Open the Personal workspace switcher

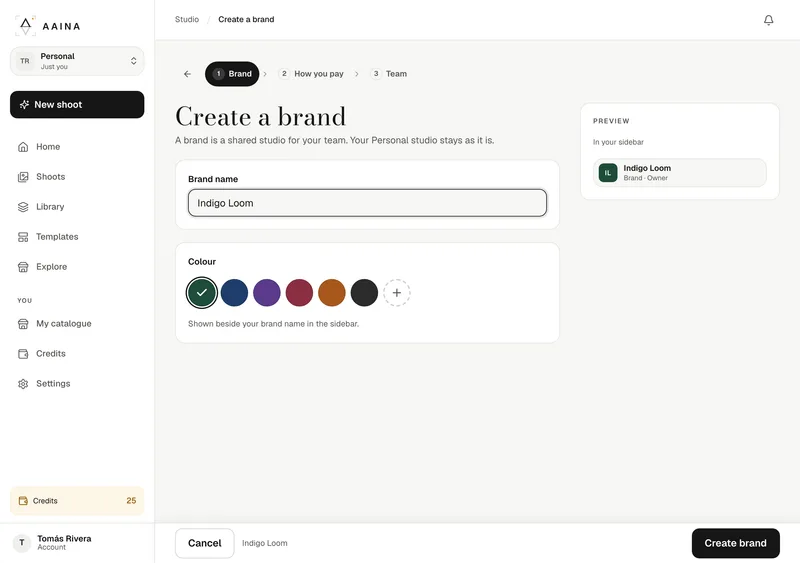[77, 61]
